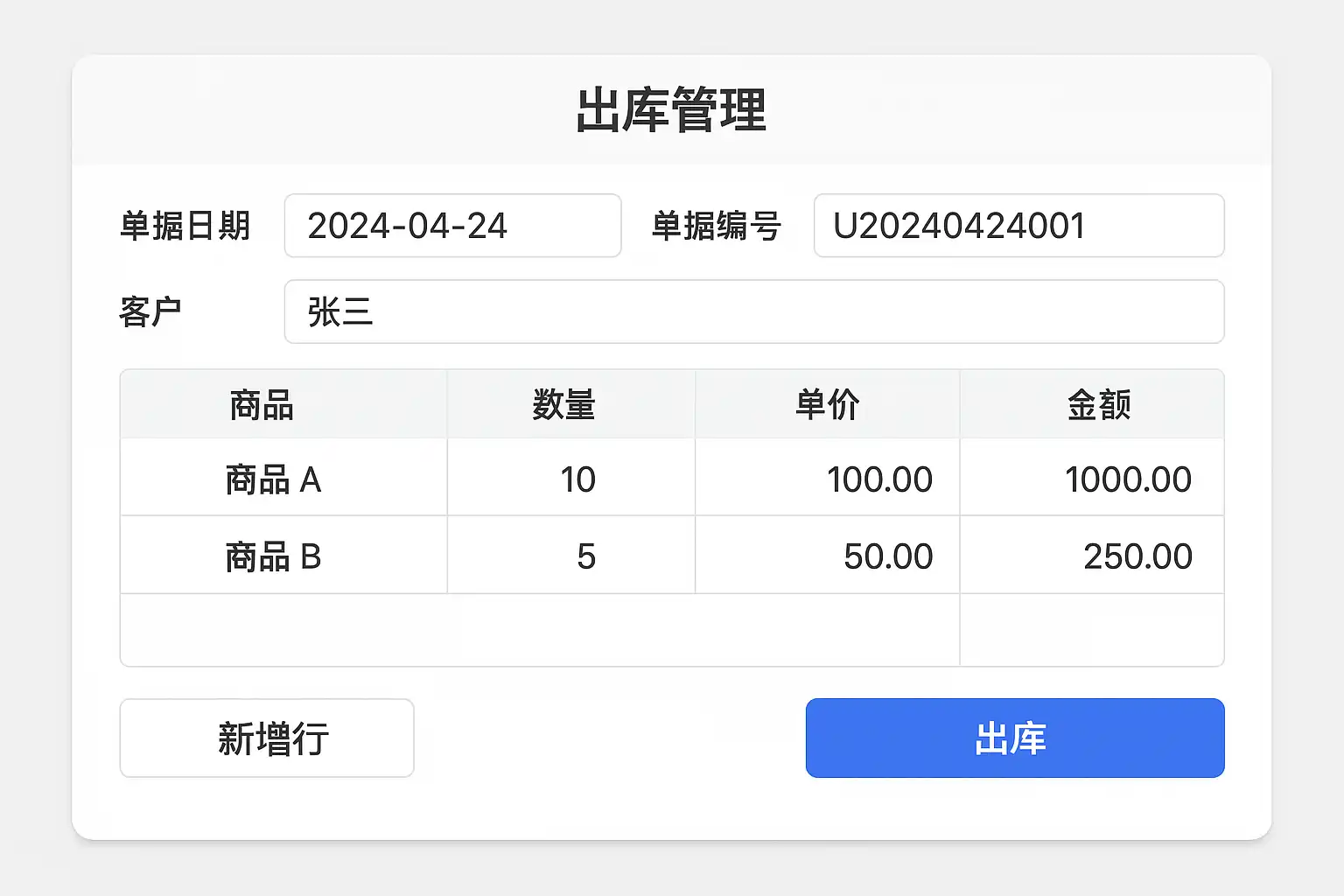The width and height of the screenshot is (1344, 896).
Task: Click the 出库 submit button
Action: click(1014, 738)
